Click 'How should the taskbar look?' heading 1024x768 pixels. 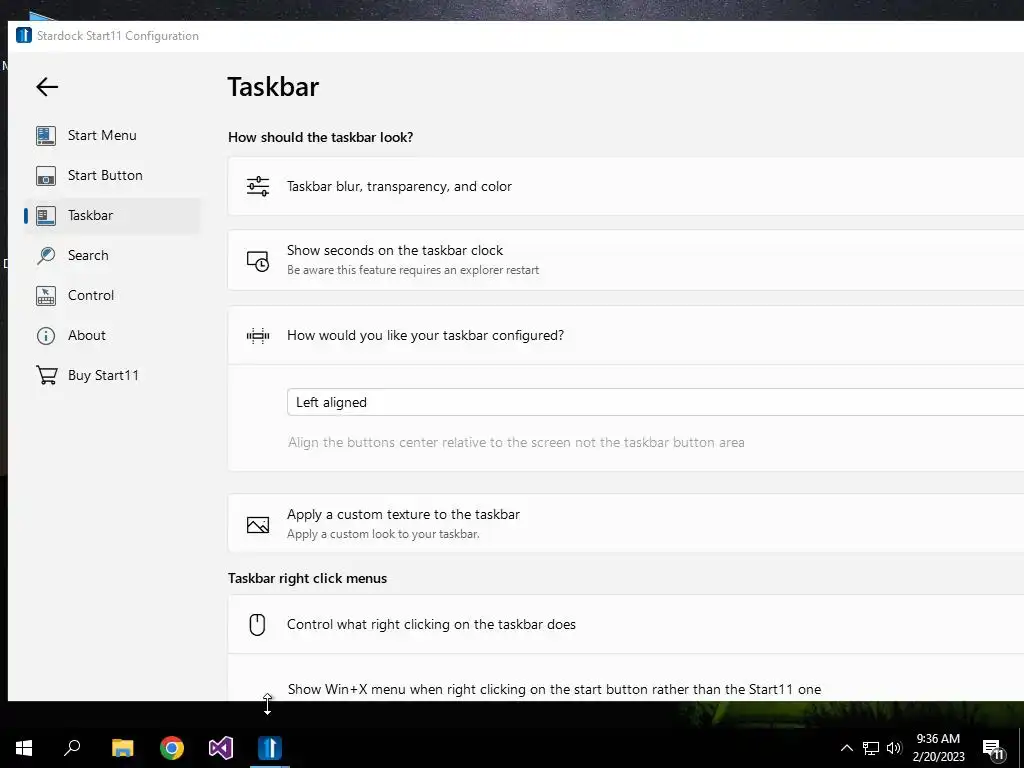(321, 137)
